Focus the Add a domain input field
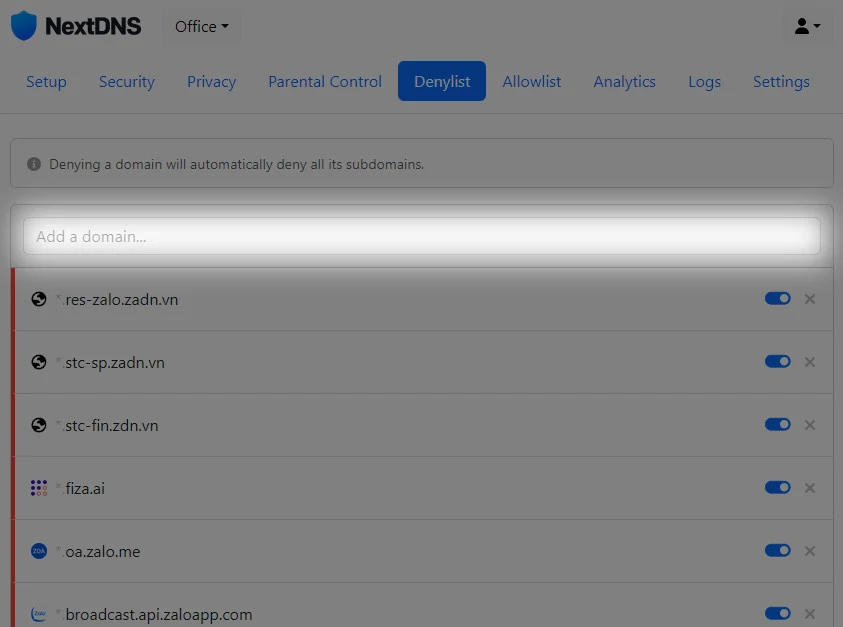 [422, 236]
